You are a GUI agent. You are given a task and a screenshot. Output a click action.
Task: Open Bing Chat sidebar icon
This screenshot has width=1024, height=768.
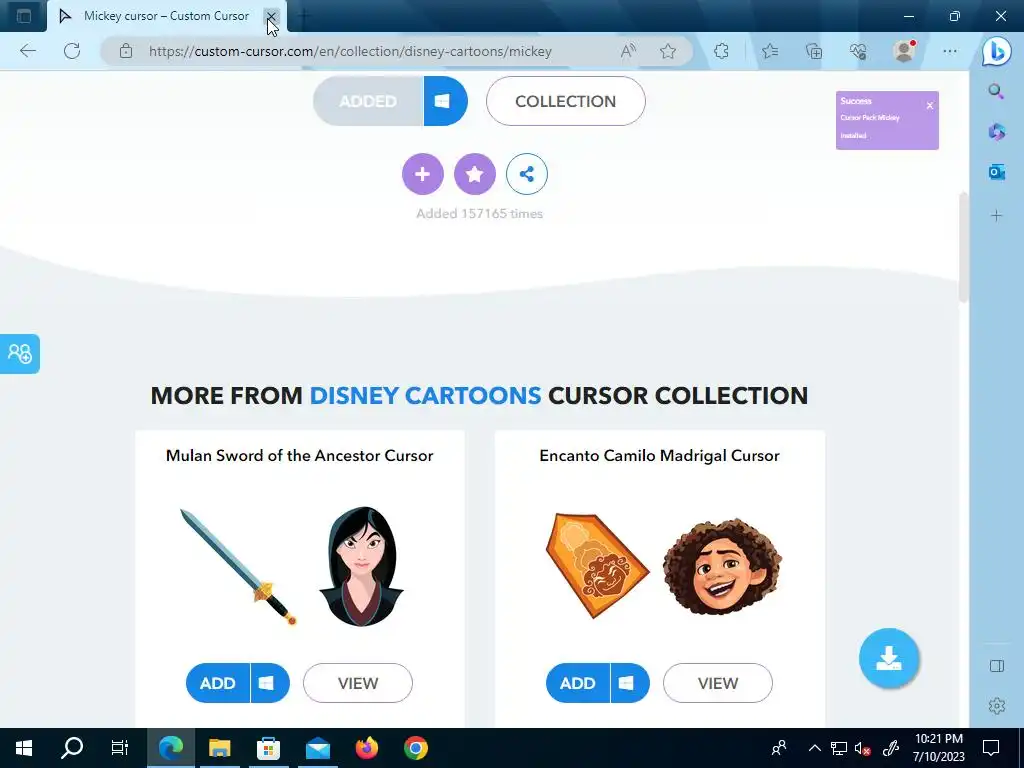[x=997, y=52]
